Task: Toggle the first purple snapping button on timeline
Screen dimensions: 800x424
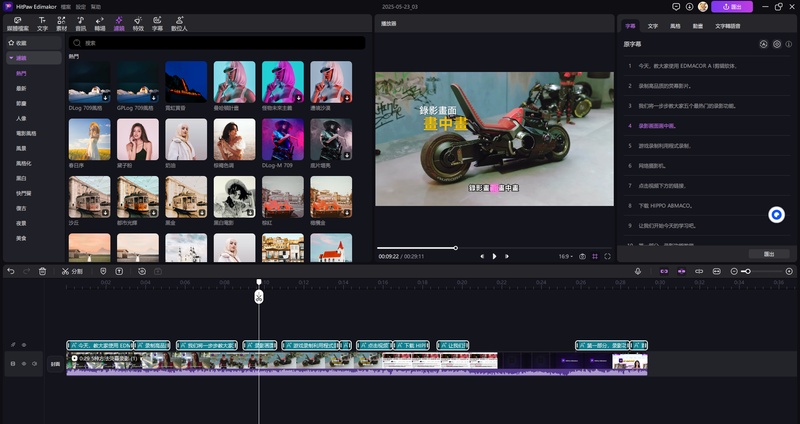Action: 664,271
